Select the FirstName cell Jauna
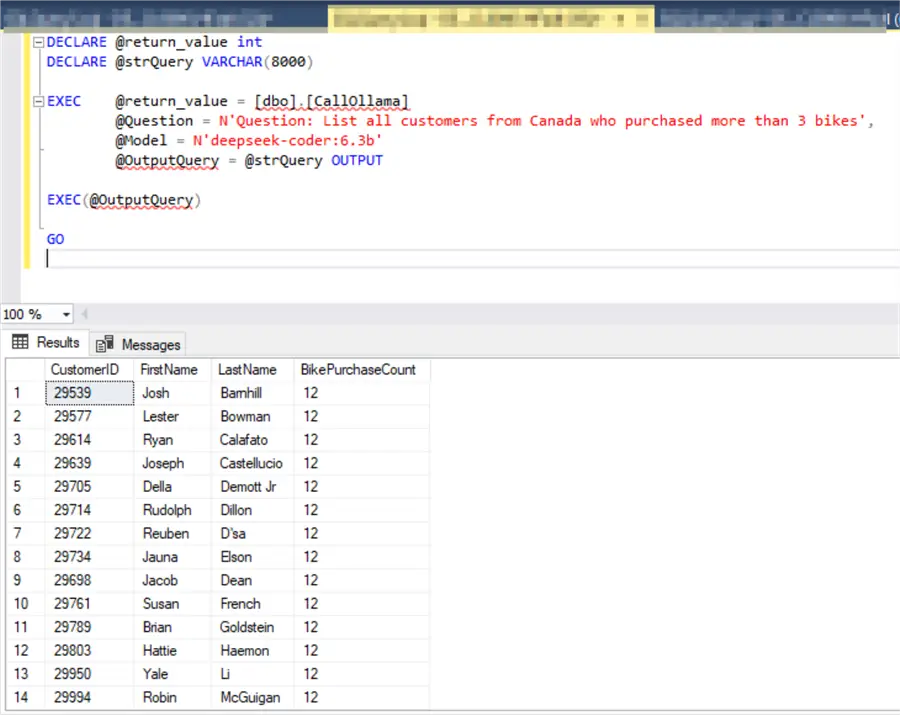Image resolution: width=900 pixels, height=715 pixels. (172, 557)
